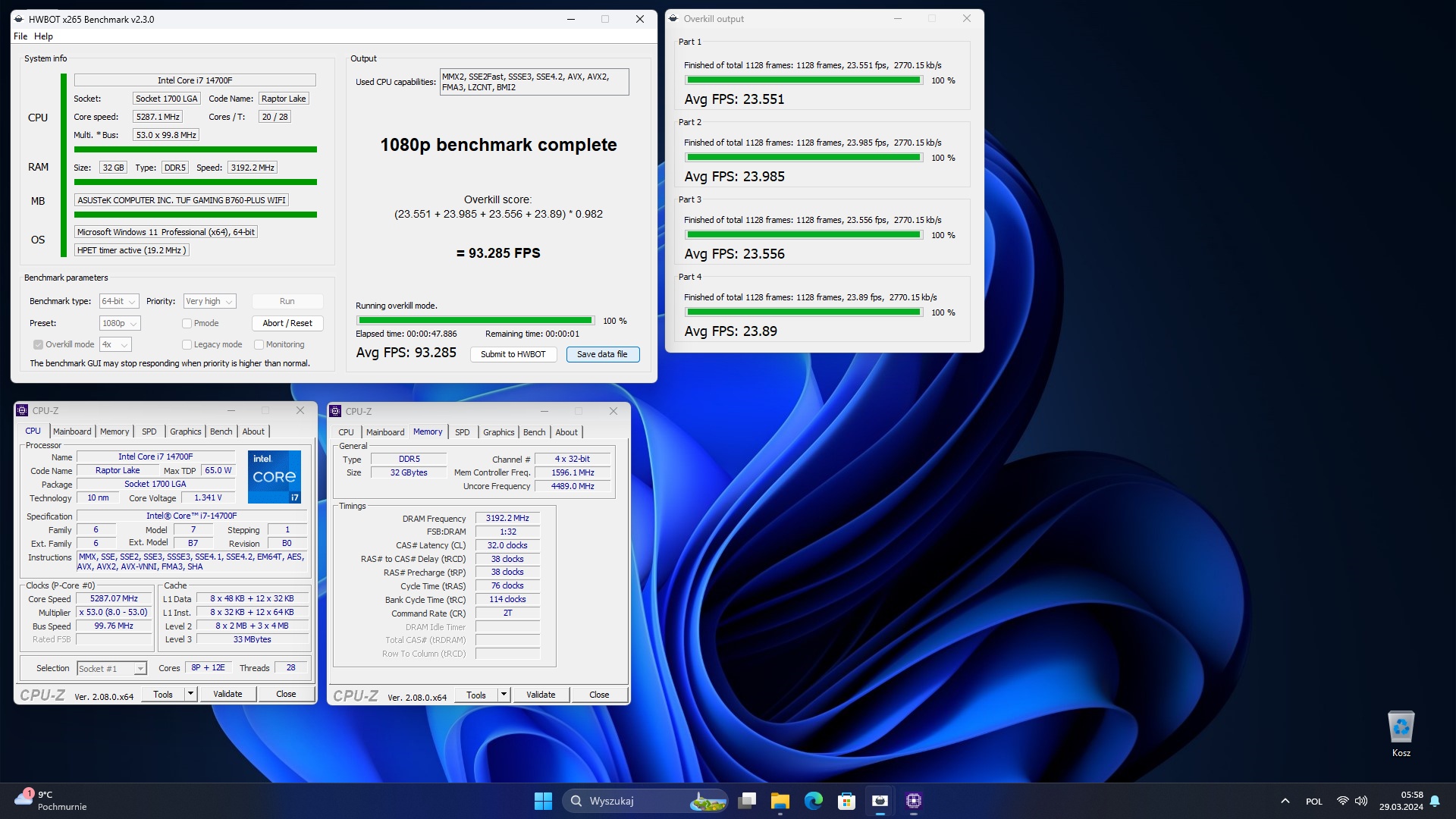The width and height of the screenshot is (1456, 819).
Task: Click the overall benchmark progress bar
Action: coord(475,321)
